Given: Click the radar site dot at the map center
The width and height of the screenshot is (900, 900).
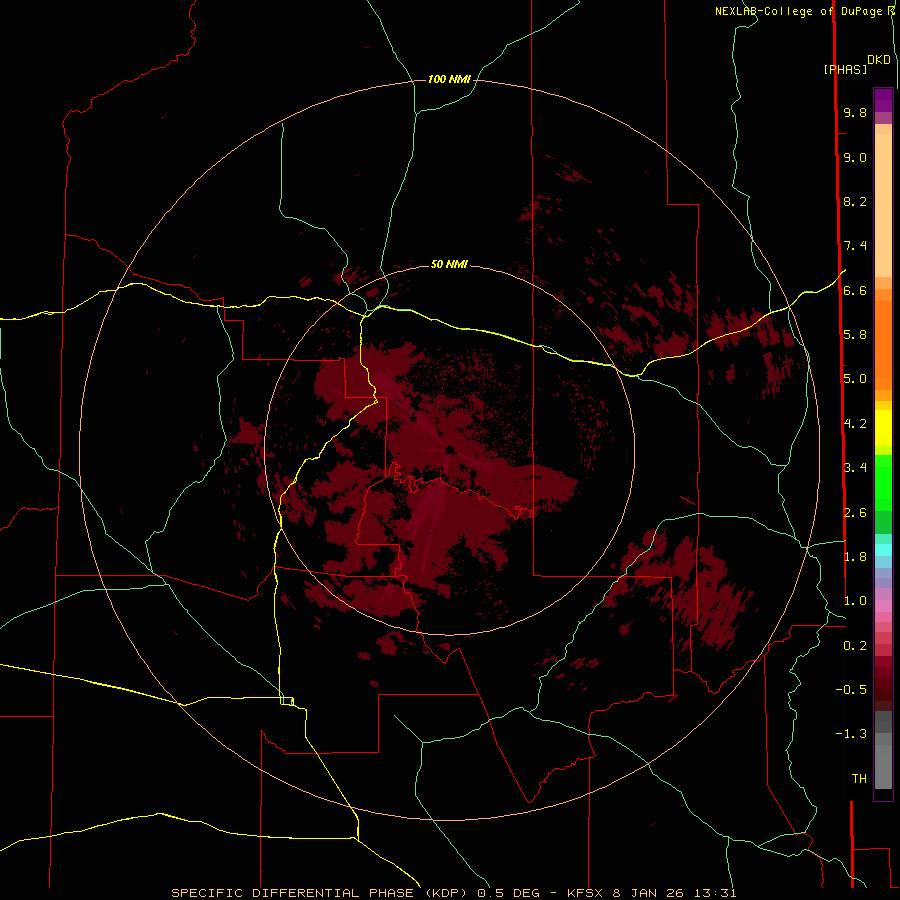Looking at the screenshot, I should point(450,450).
